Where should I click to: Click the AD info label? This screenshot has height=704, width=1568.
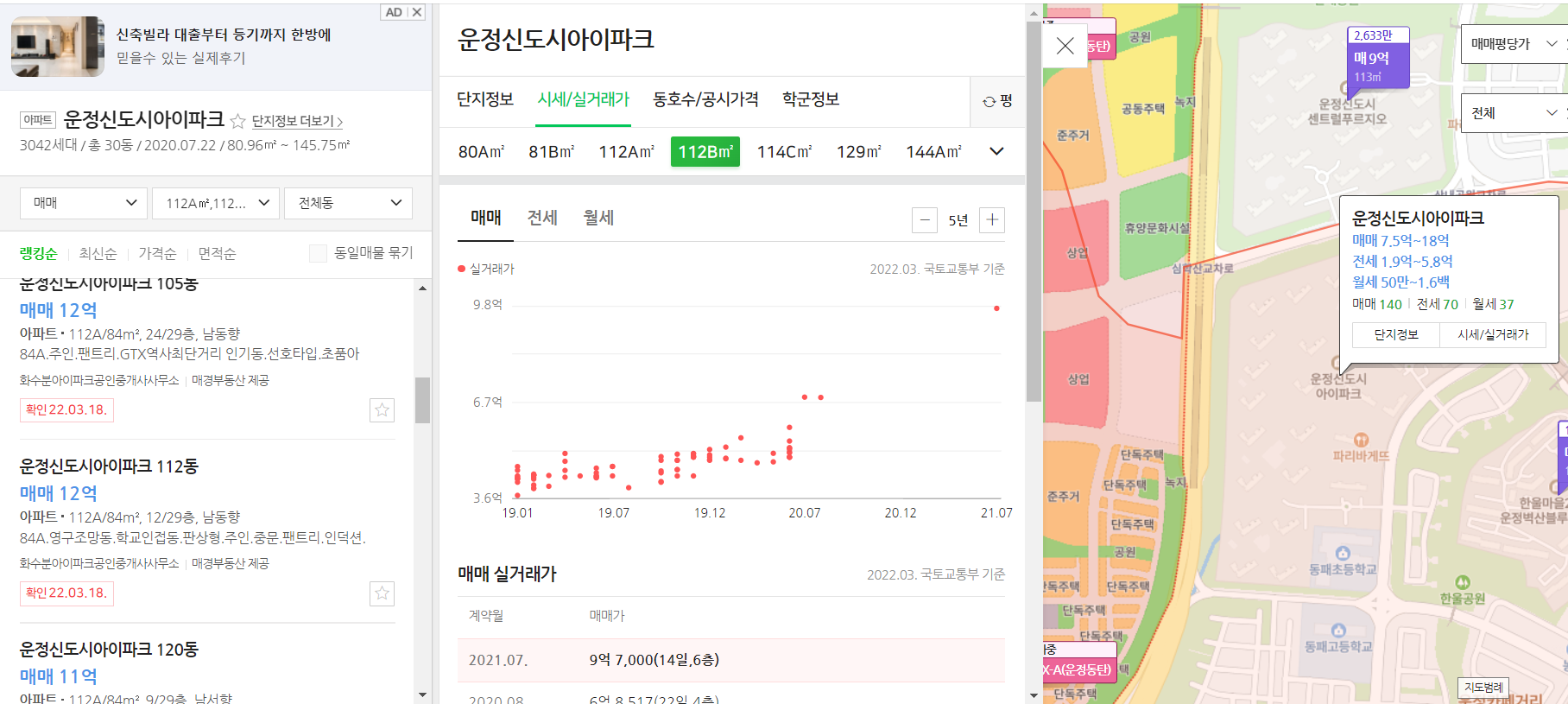point(394,12)
